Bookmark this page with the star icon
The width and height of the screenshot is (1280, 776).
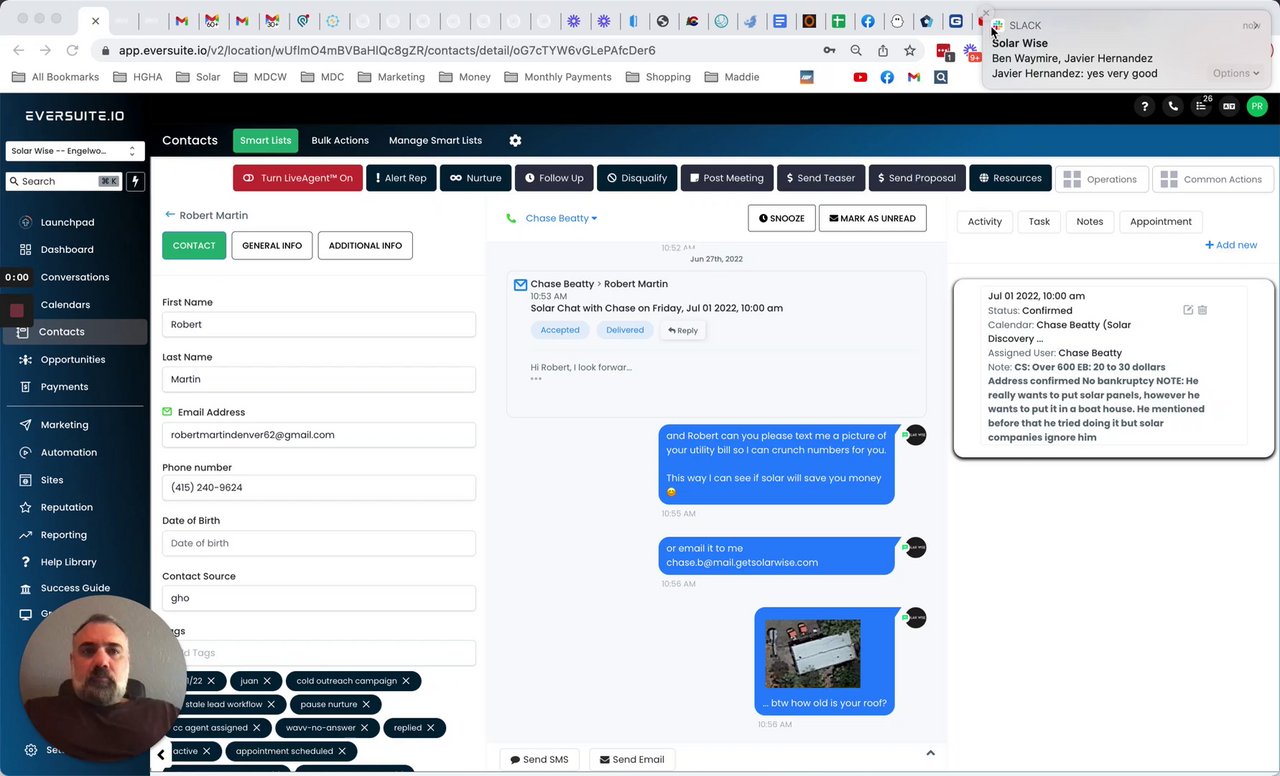click(x=910, y=50)
